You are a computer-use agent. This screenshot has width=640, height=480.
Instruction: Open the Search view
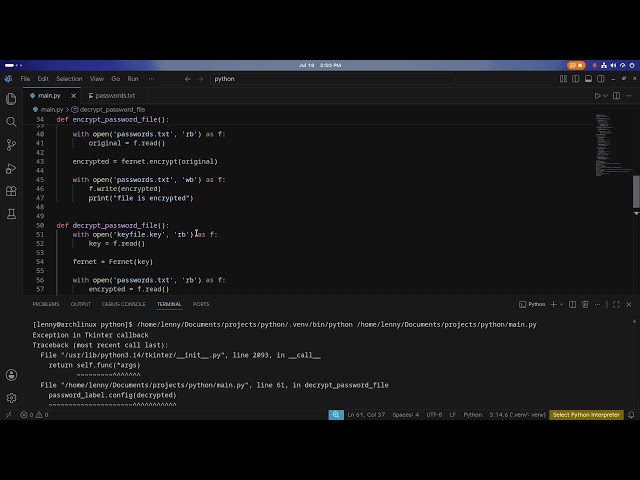point(11,122)
